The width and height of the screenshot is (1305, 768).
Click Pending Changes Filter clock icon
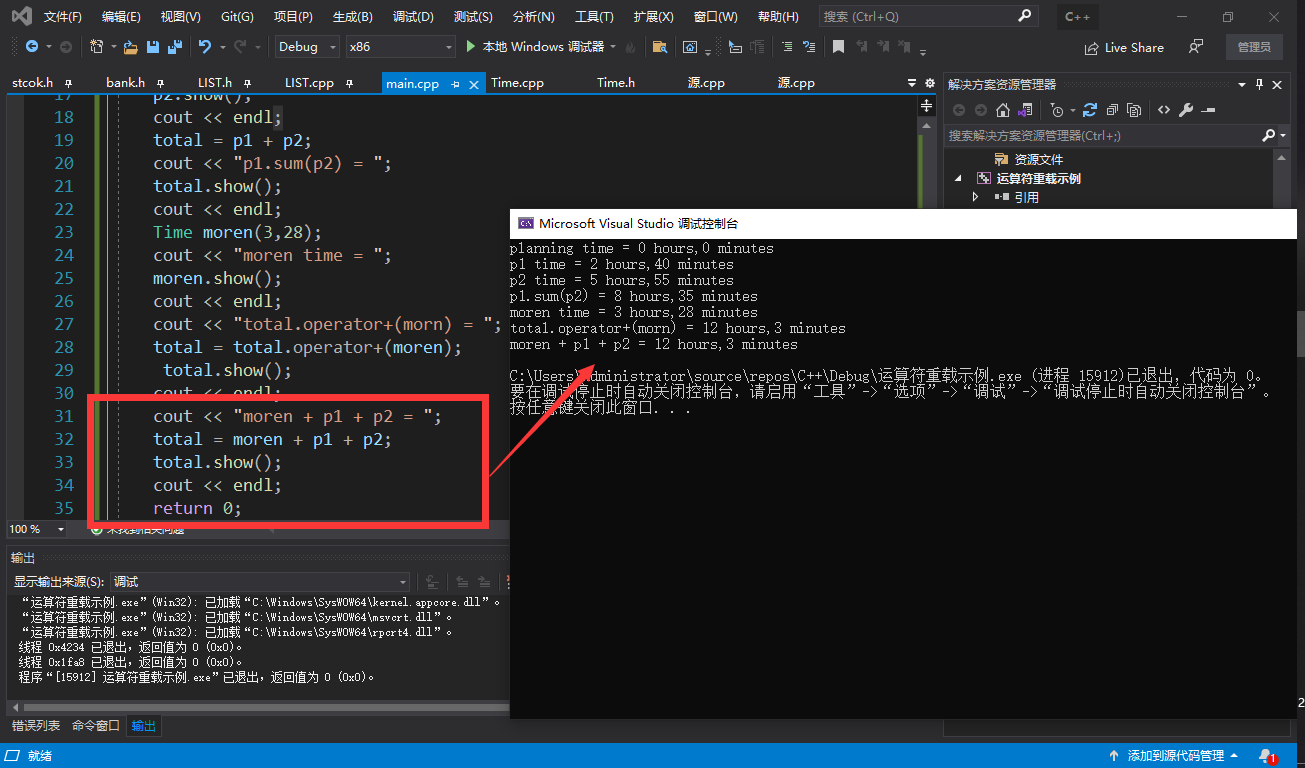click(1057, 110)
